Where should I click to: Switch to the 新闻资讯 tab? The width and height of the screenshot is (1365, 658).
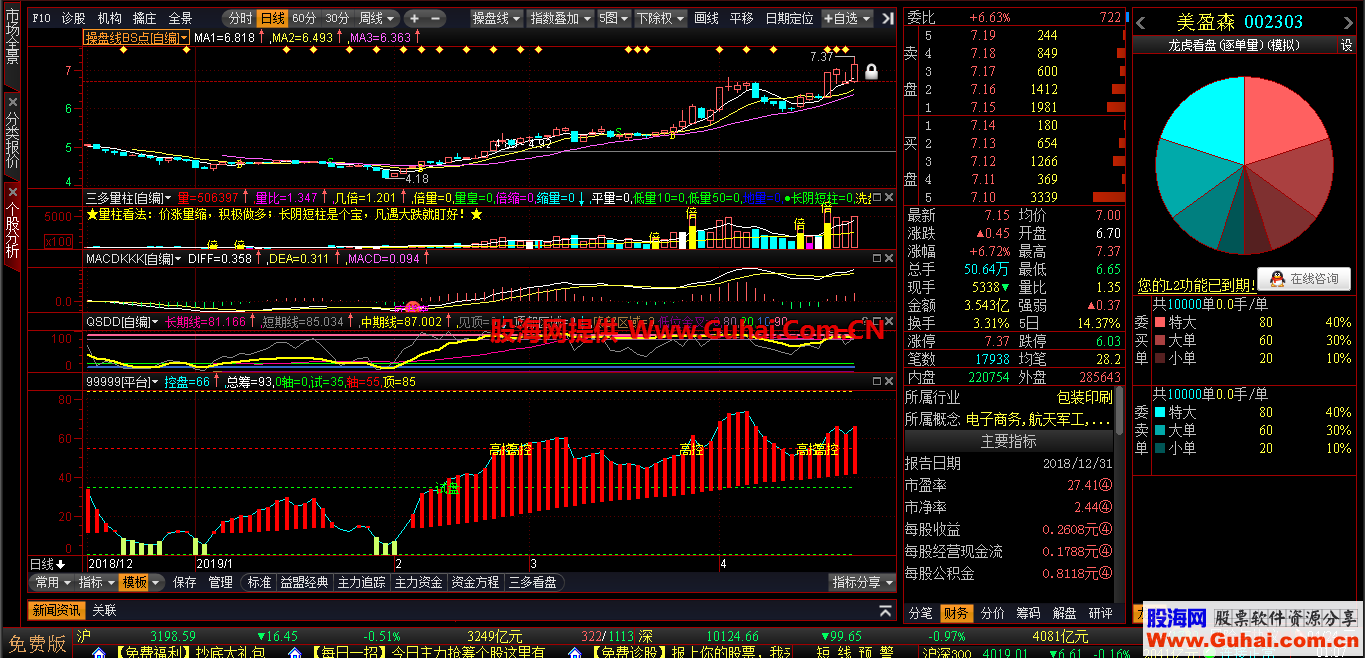56,610
